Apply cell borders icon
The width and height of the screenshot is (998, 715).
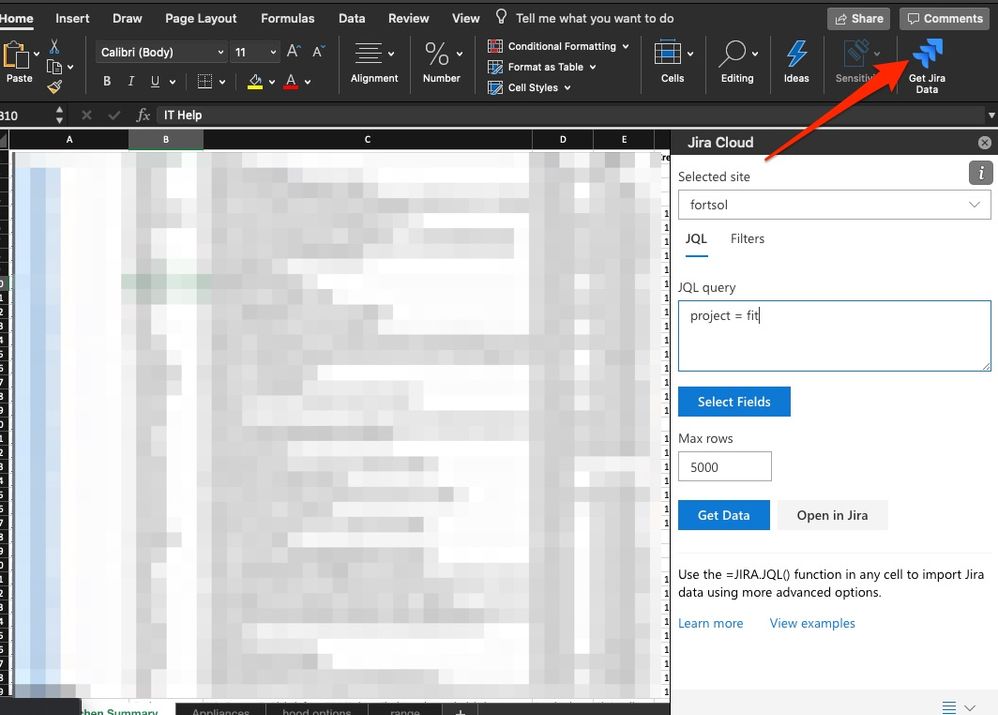pos(204,81)
